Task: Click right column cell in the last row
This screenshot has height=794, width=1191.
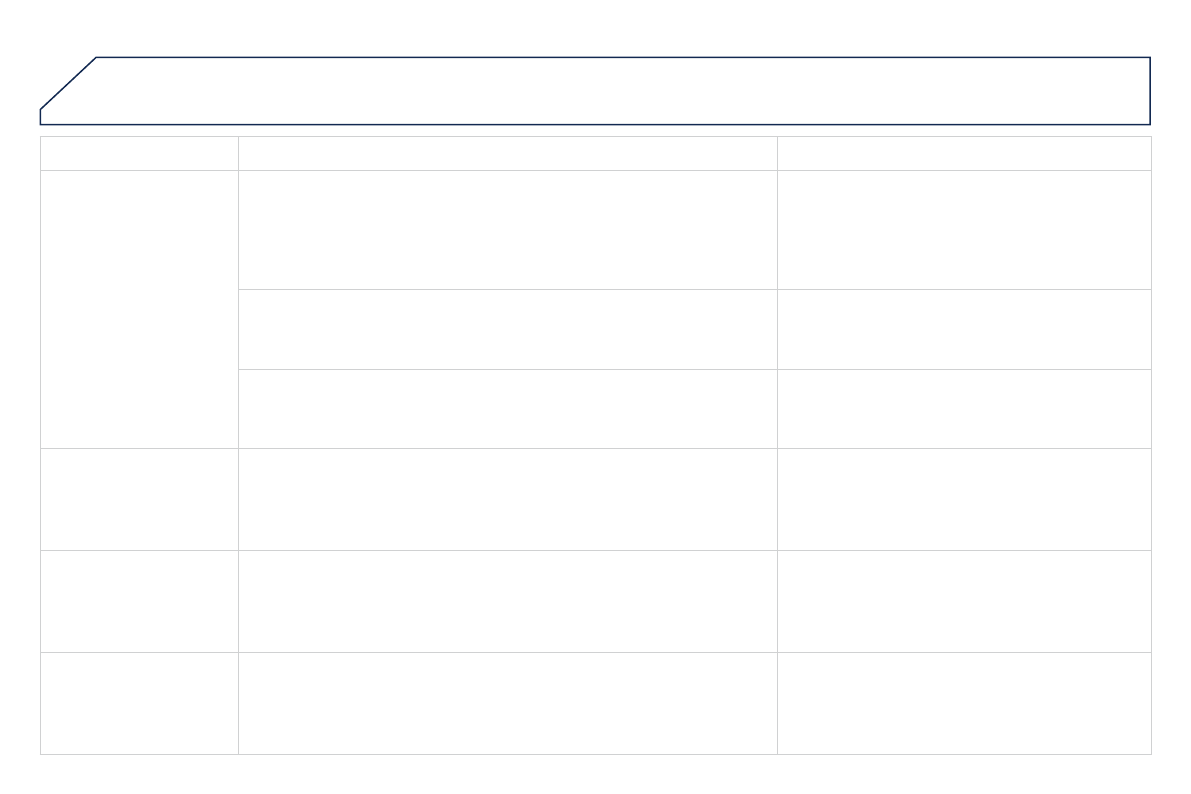Action: coord(964,703)
